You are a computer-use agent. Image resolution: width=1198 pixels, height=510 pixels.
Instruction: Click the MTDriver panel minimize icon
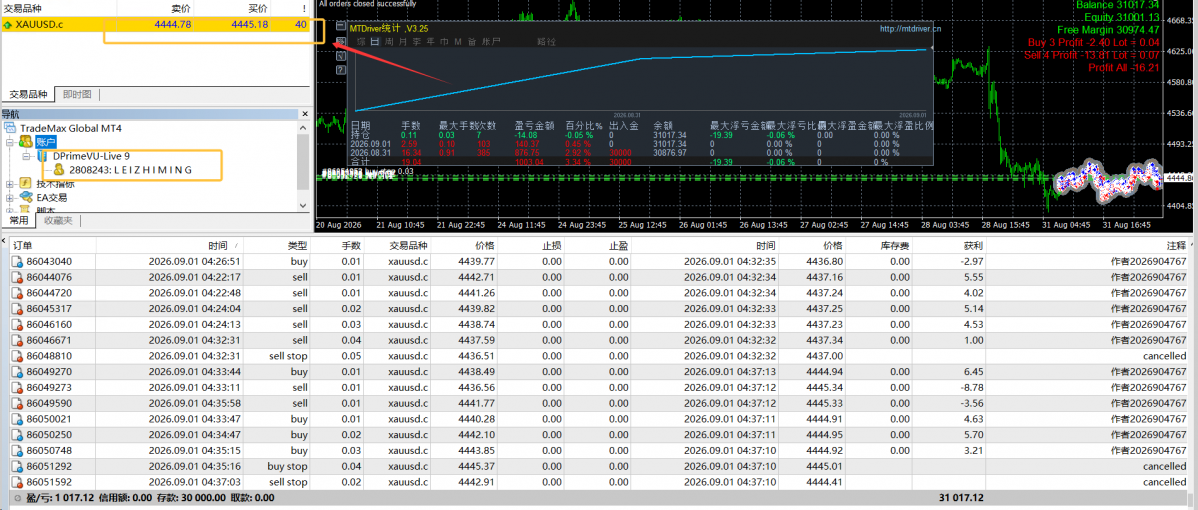[340, 27]
